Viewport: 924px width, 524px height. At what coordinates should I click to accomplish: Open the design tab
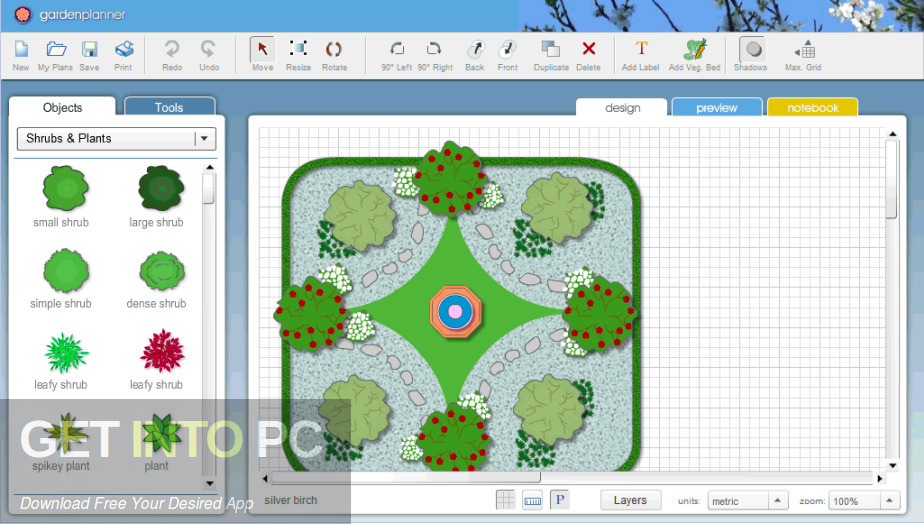click(x=622, y=108)
